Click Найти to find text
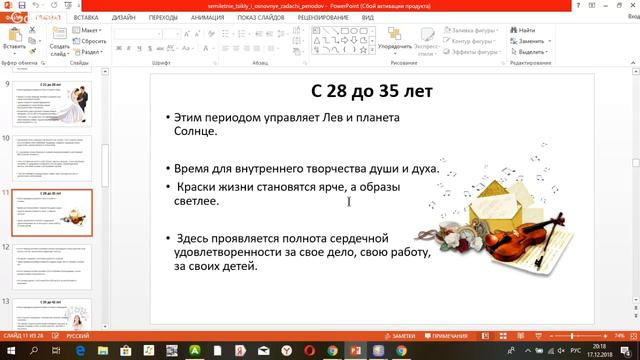 [523, 30]
